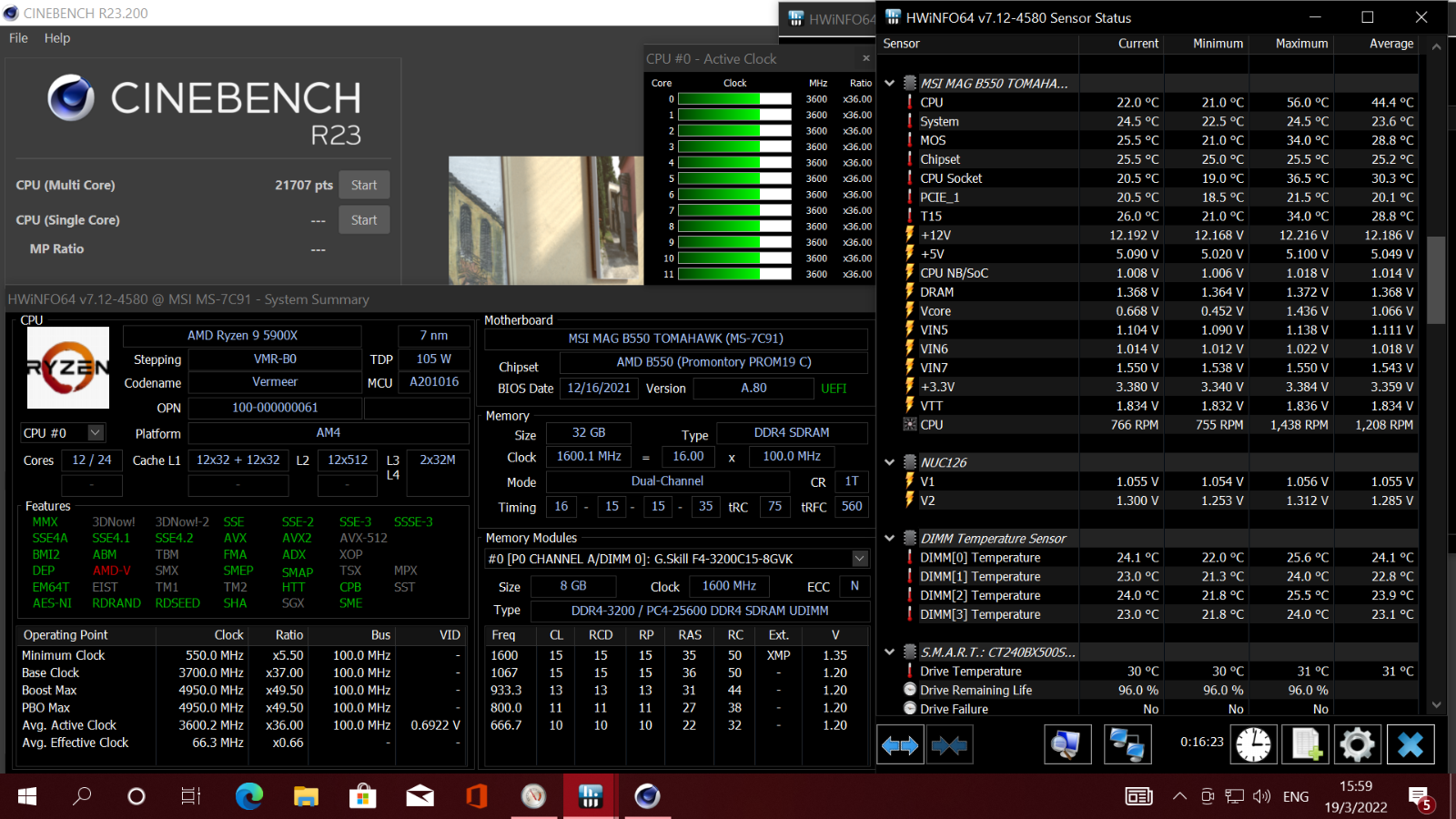
Task: Collapse the NUC126 sensor group
Action: (x=889, y=462)
